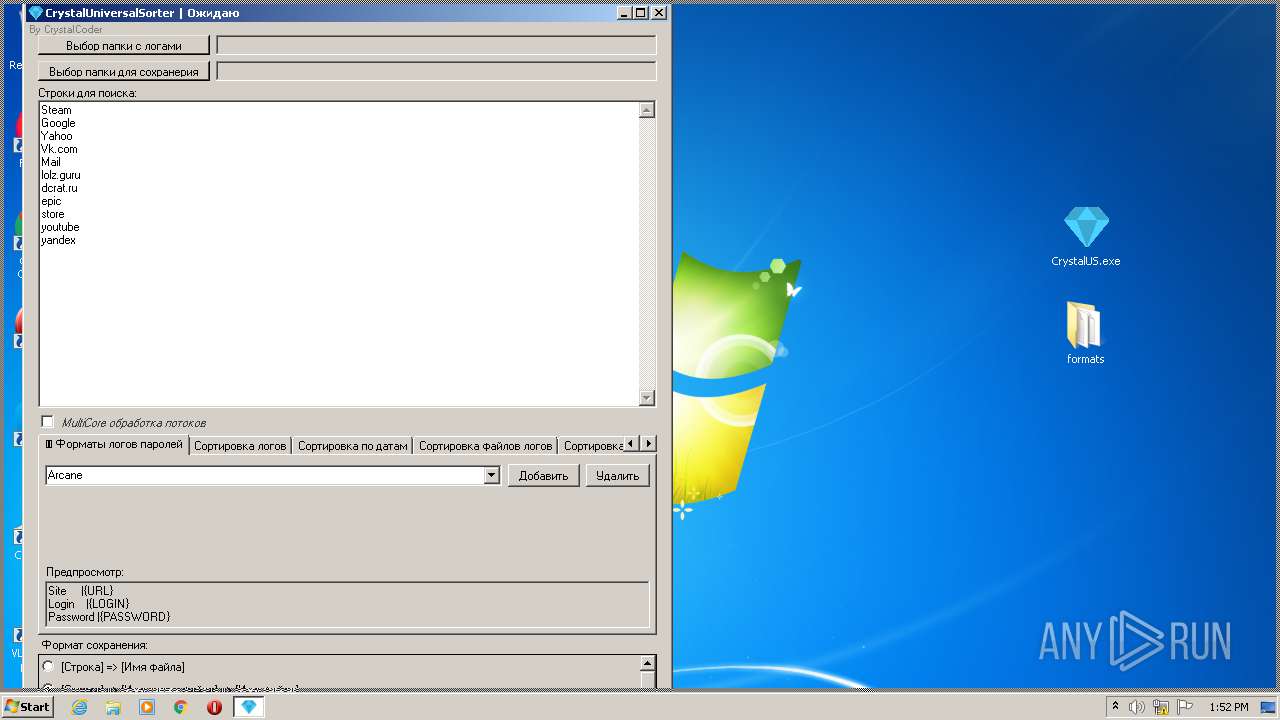Enable MultiCore обработка потоков checkbox
1280x720 pixels.
point(47,422)
